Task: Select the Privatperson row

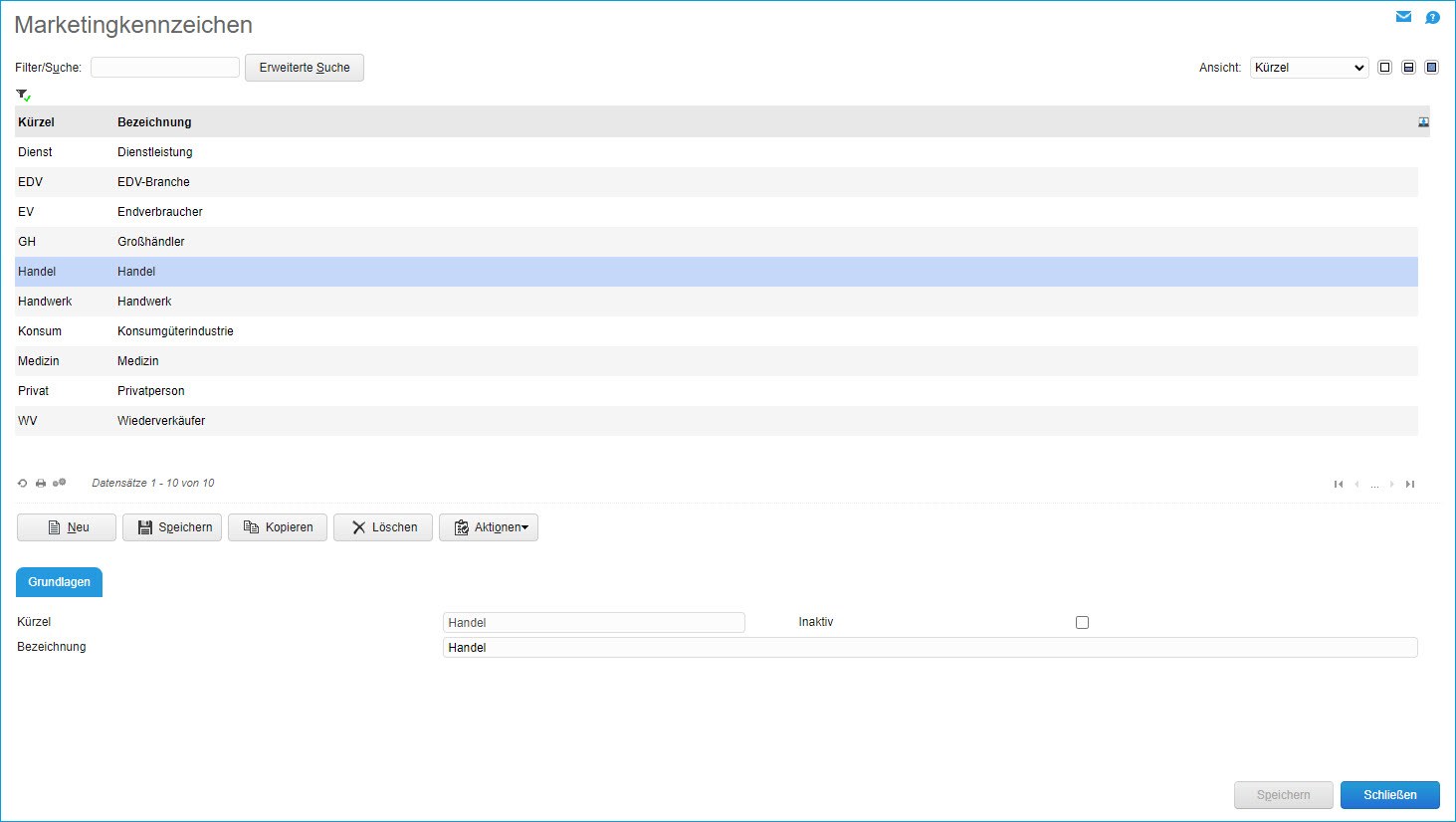Action: (x=717, y=391)
